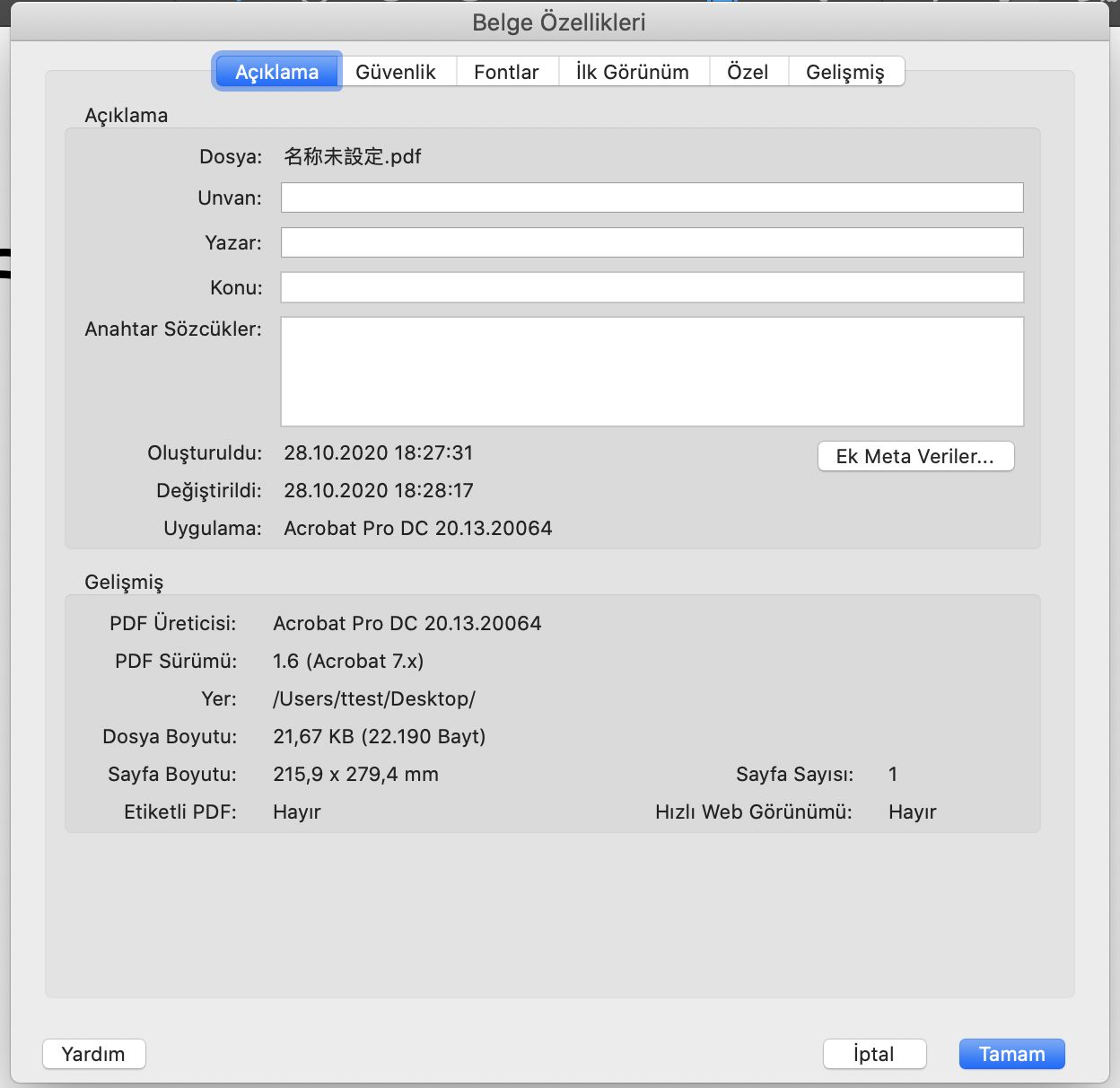
Task: Click the Yardım button
Action: click(x=94, y=1054)
